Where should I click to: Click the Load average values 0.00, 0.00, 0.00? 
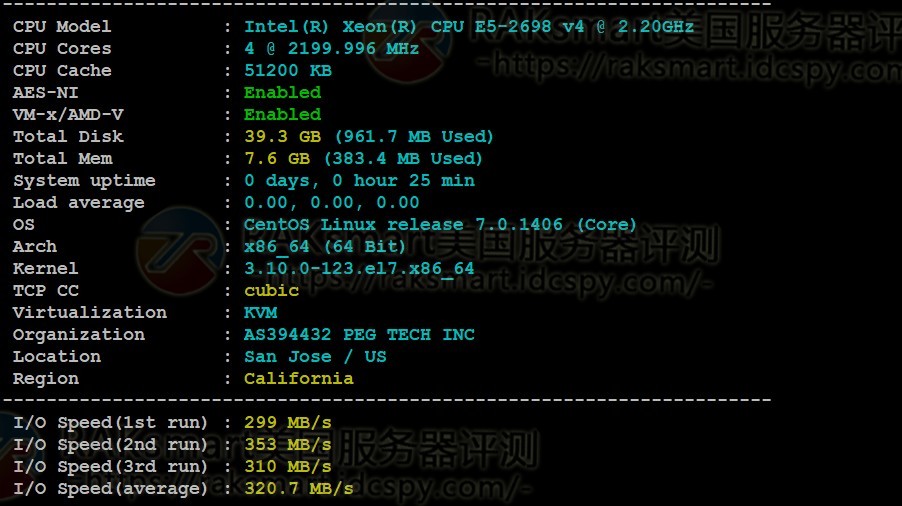[x=332, y=202]
